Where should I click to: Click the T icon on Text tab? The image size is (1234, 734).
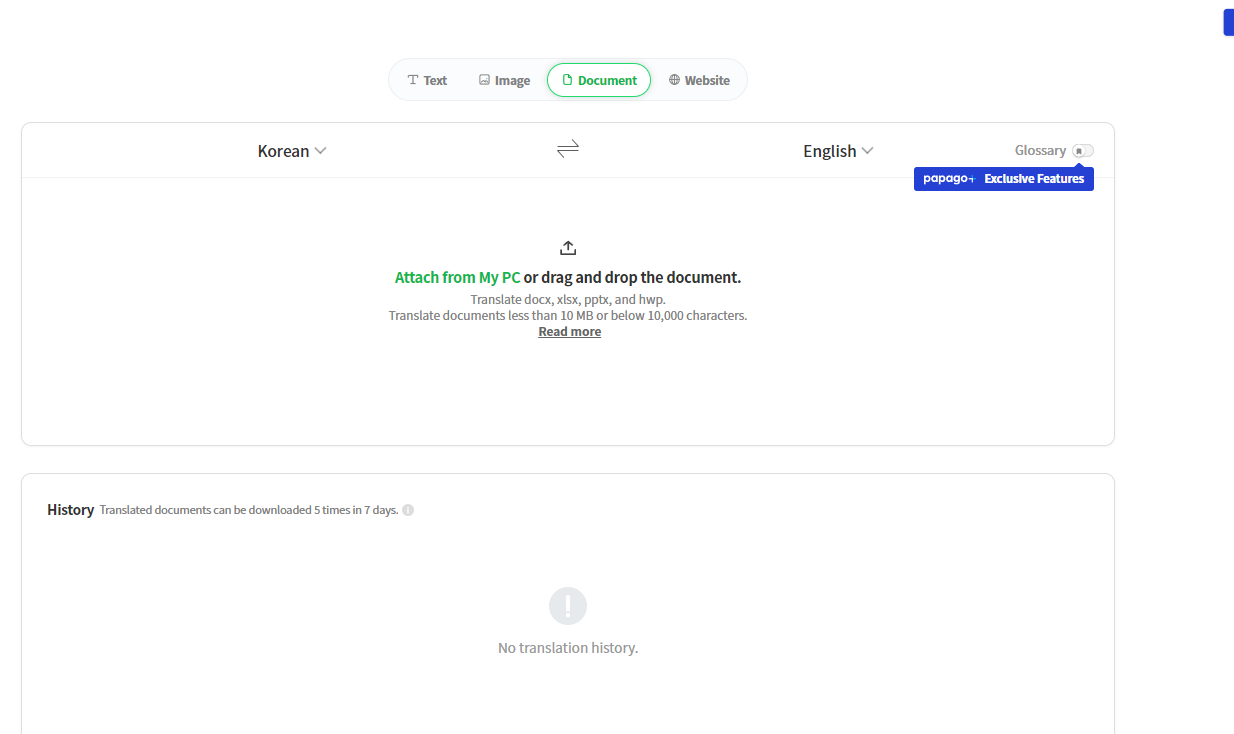click(x=413, y=80)
